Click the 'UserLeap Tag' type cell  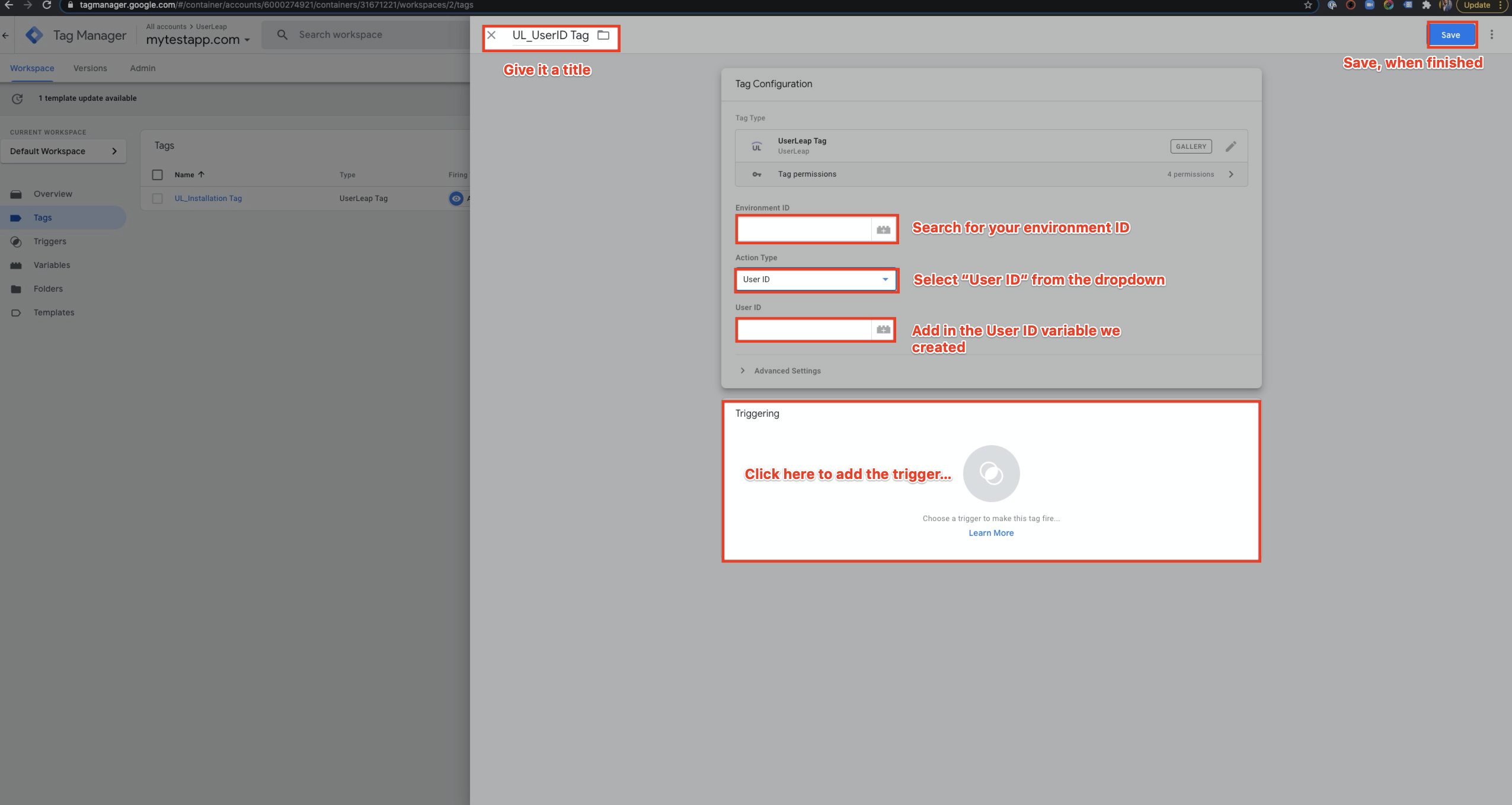pos(363,199)
